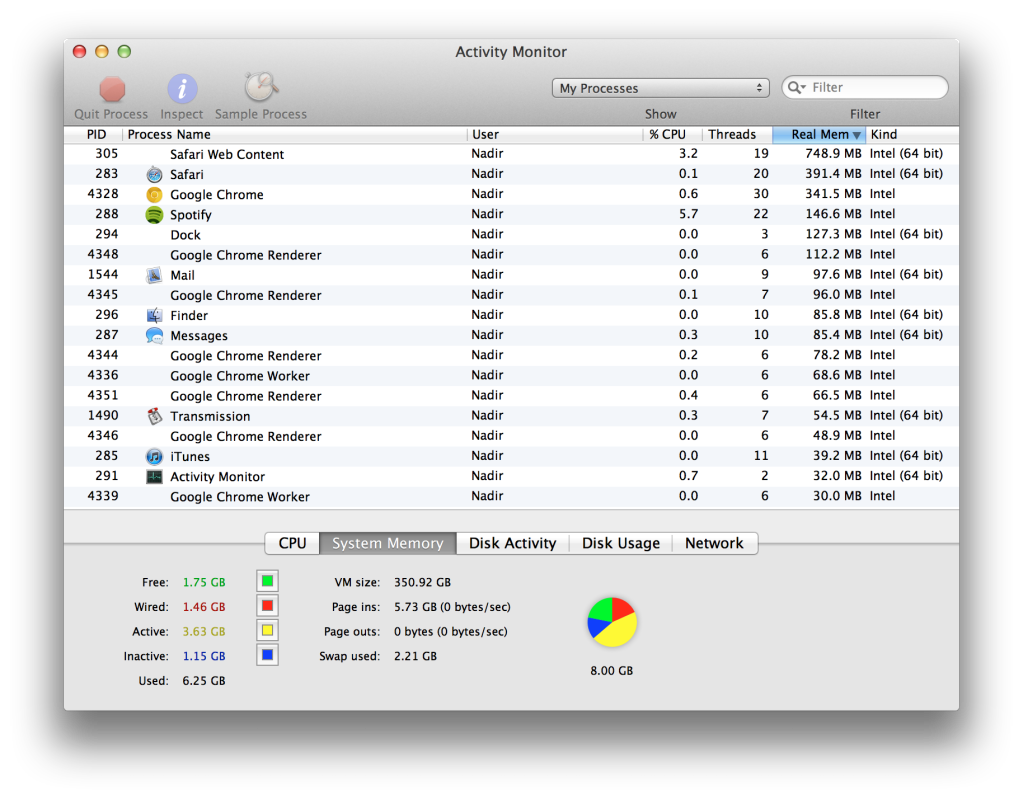Click the Quit Process stop-sign icon
The height and width of the screenshot is (799, 1023).
pos(112,89)
